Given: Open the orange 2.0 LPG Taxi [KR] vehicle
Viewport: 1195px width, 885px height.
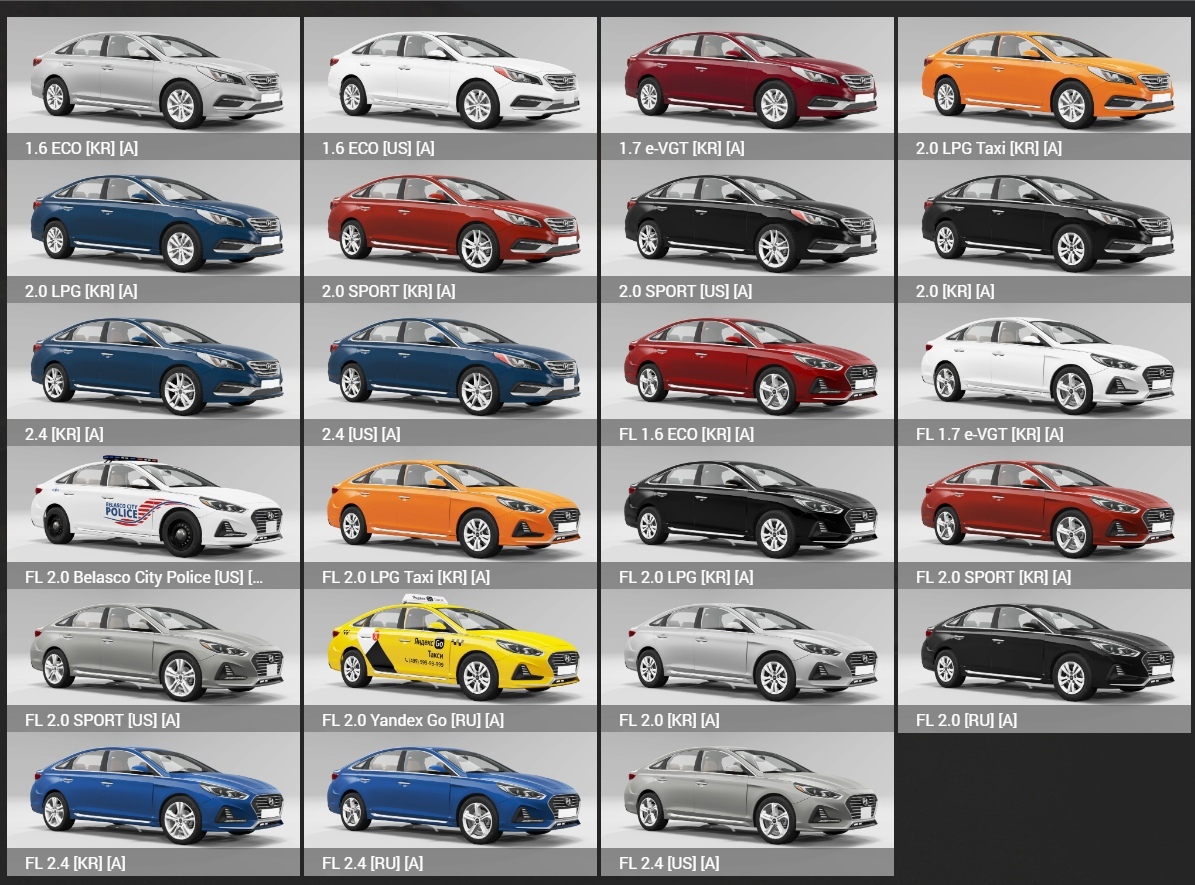Looking at the screenshot, I should click(1044, 78).
